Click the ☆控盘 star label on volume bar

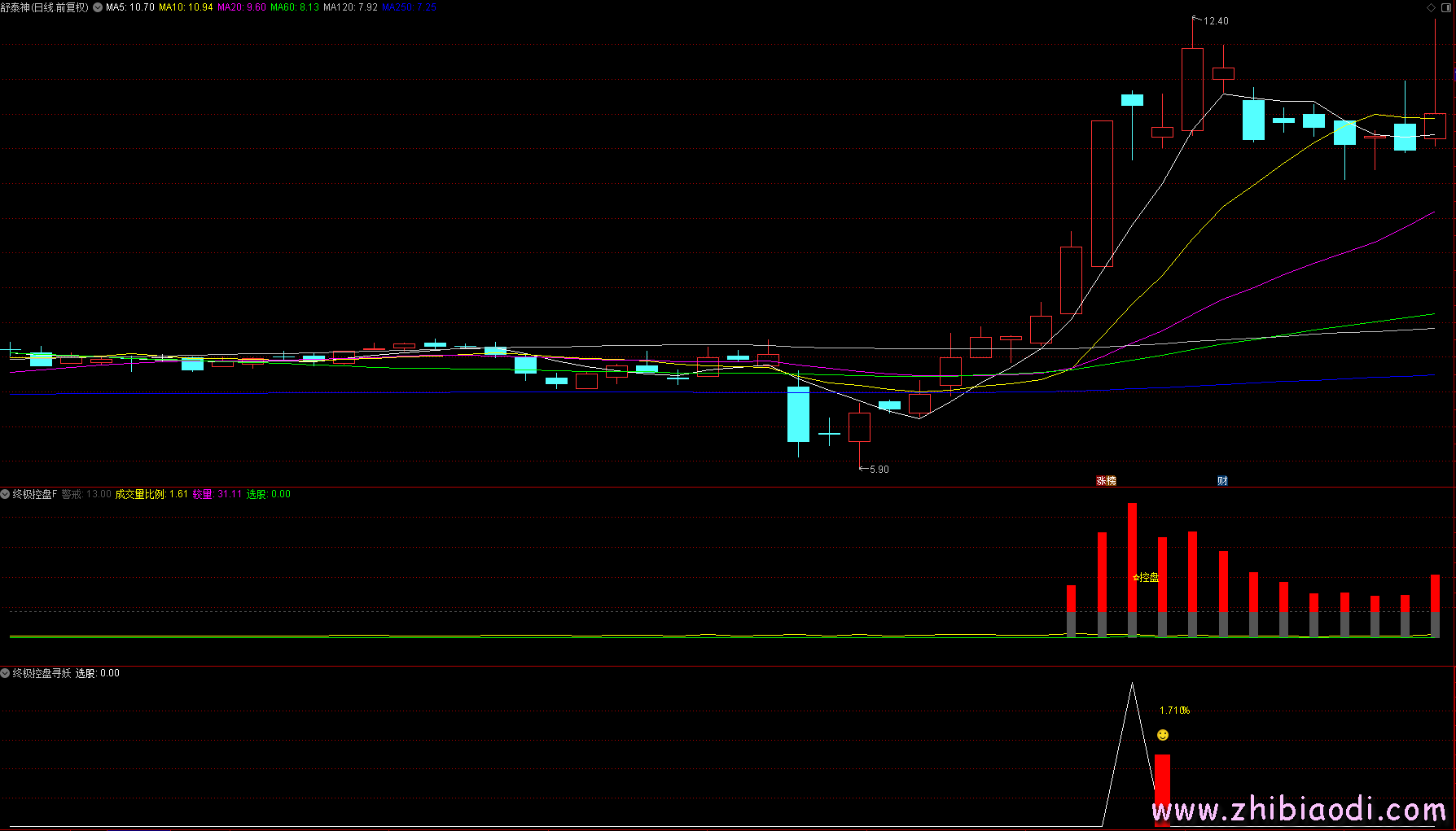[x=1146, y=578]
